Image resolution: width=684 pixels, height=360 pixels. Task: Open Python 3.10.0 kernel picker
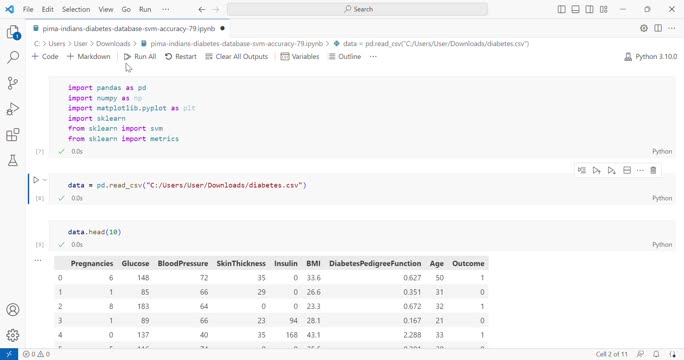(x=650, y=57)
